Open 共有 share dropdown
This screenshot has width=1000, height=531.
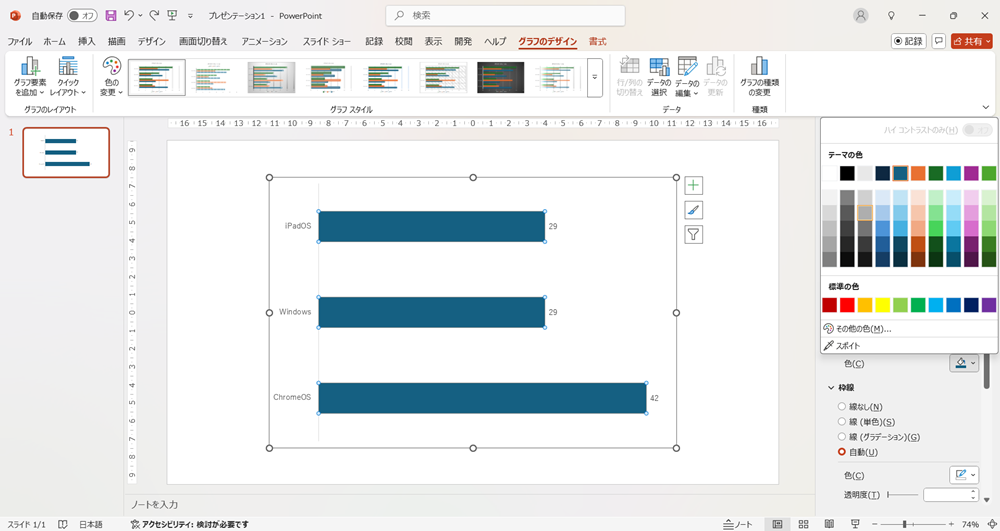coord(972,41)
